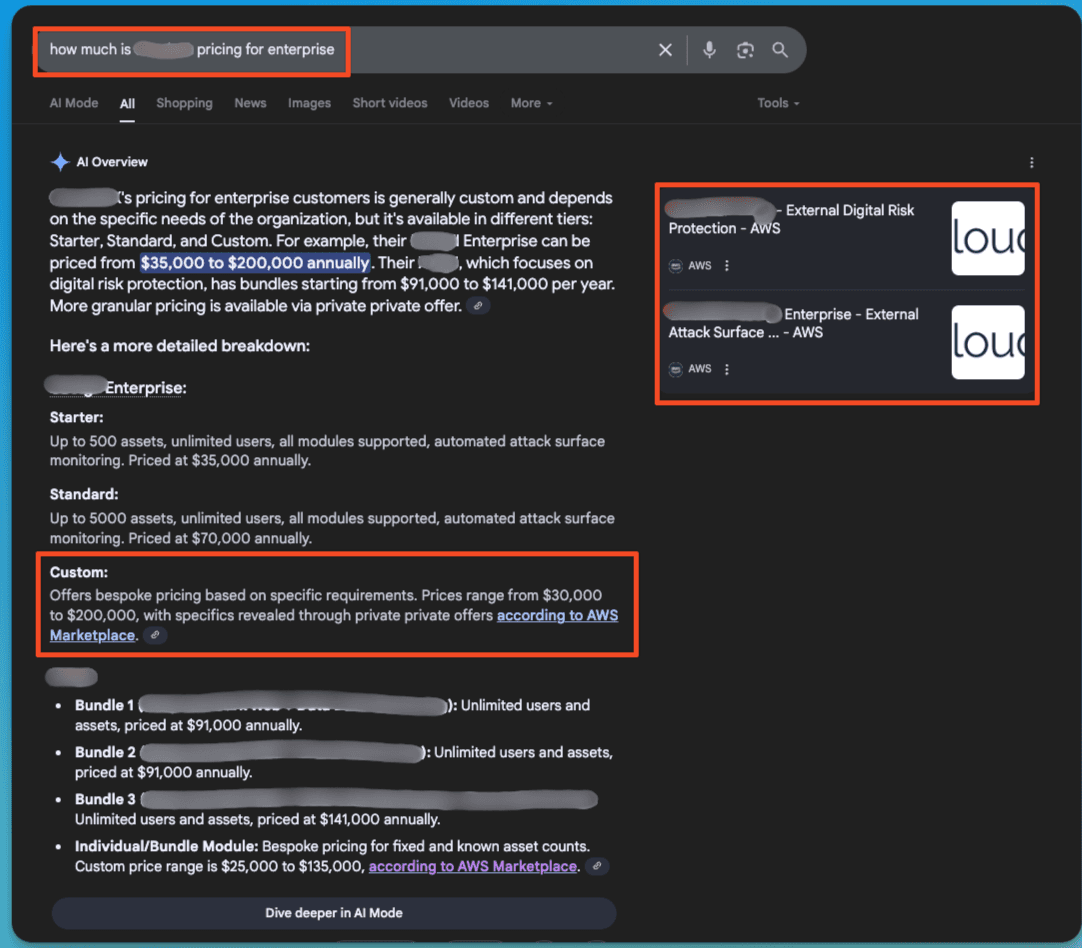
Task: Expand the More dropdown
Action: (x=531, y=103)
